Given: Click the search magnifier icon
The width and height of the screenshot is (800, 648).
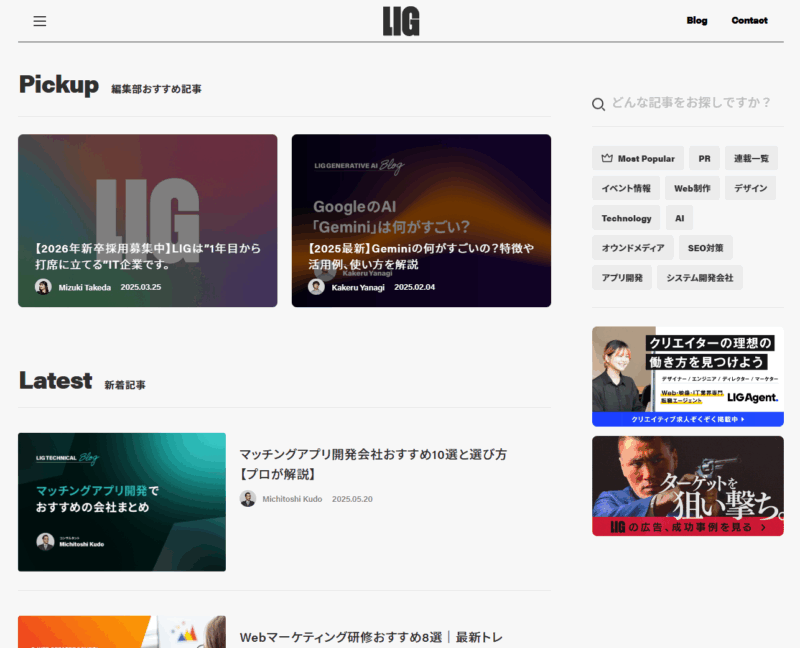Looking at the screenshot, I should [598, 104].
